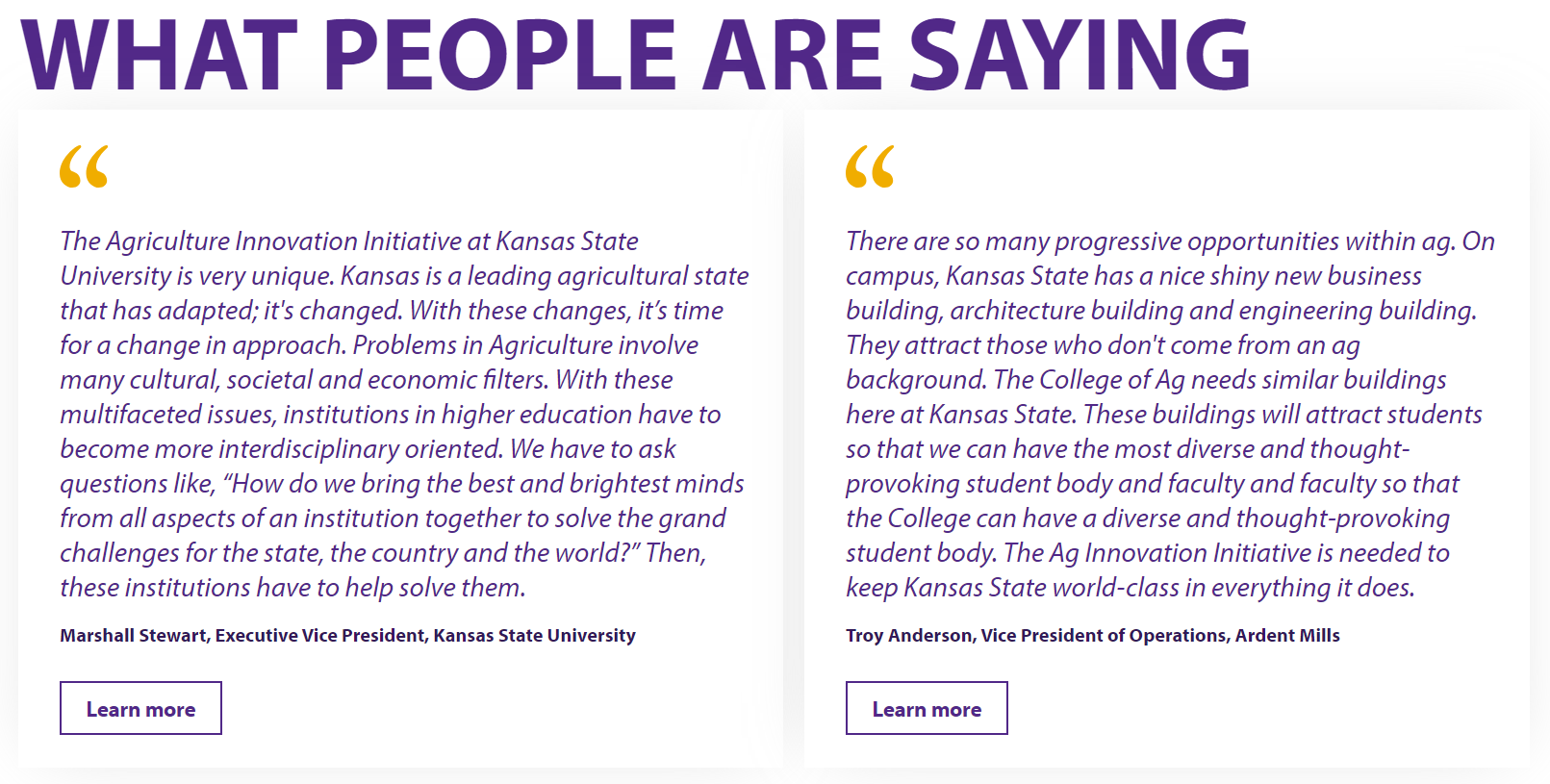Click the Vice President of Operations title
This screenshot has height=784, width=1550.
pos(1104,636)
